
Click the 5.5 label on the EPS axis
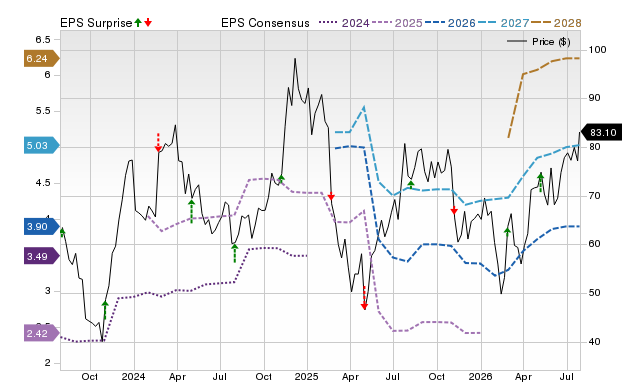43,111
